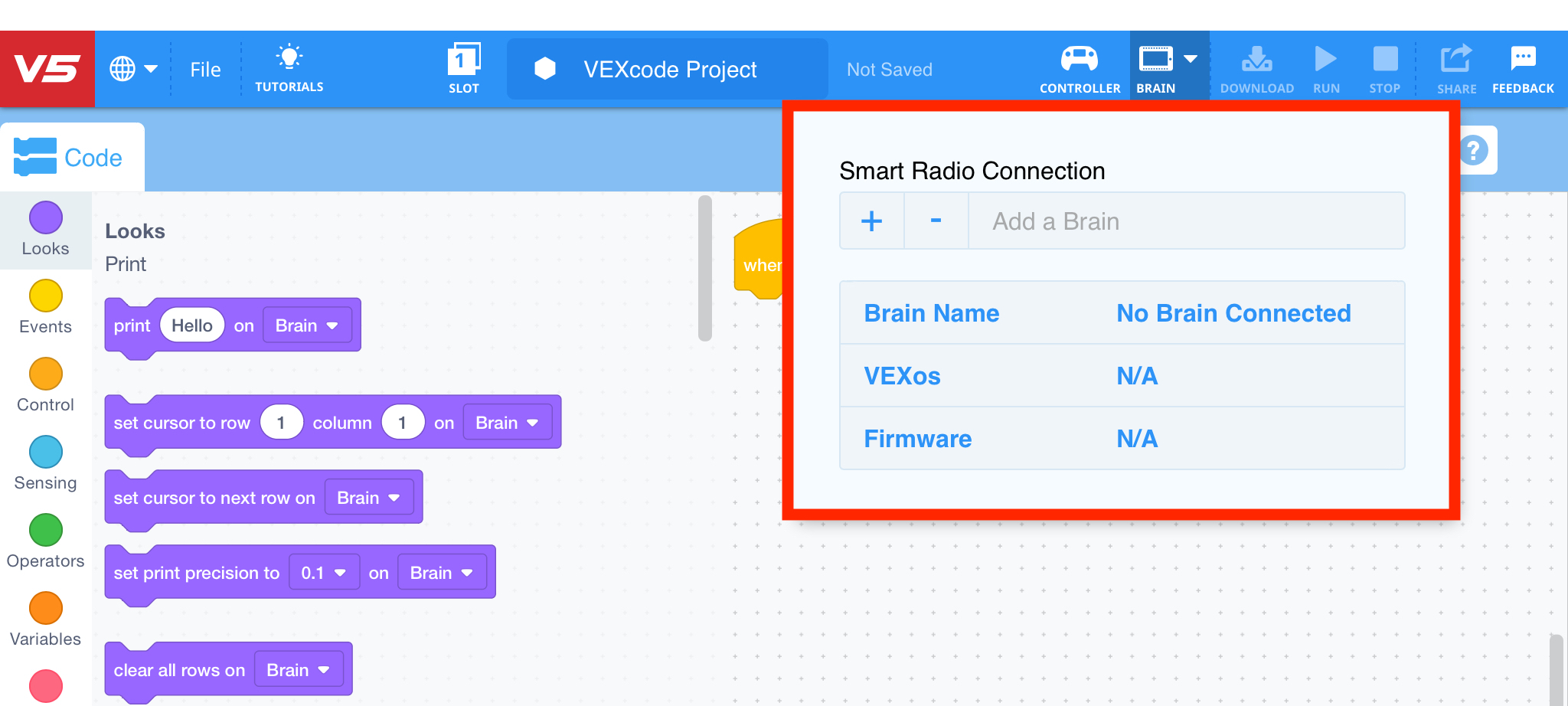Click the Share icon

(1456, 69)
